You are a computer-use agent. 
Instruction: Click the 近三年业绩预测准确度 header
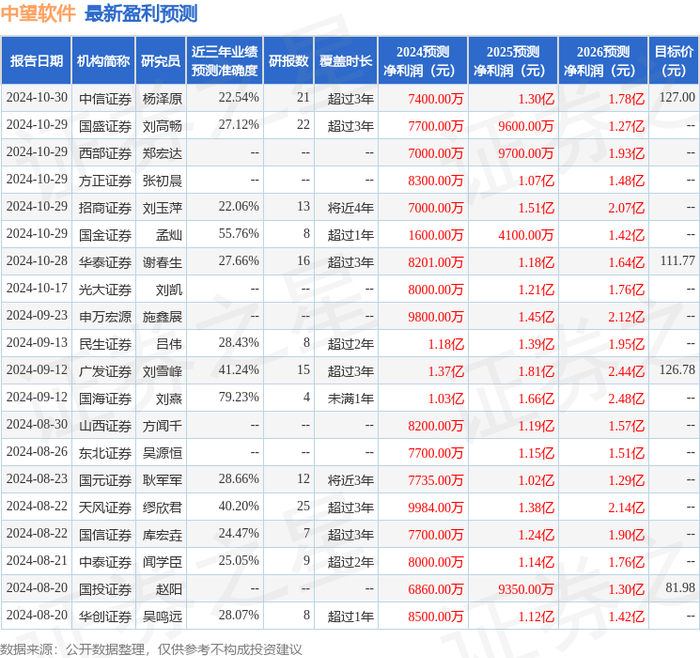225,61
